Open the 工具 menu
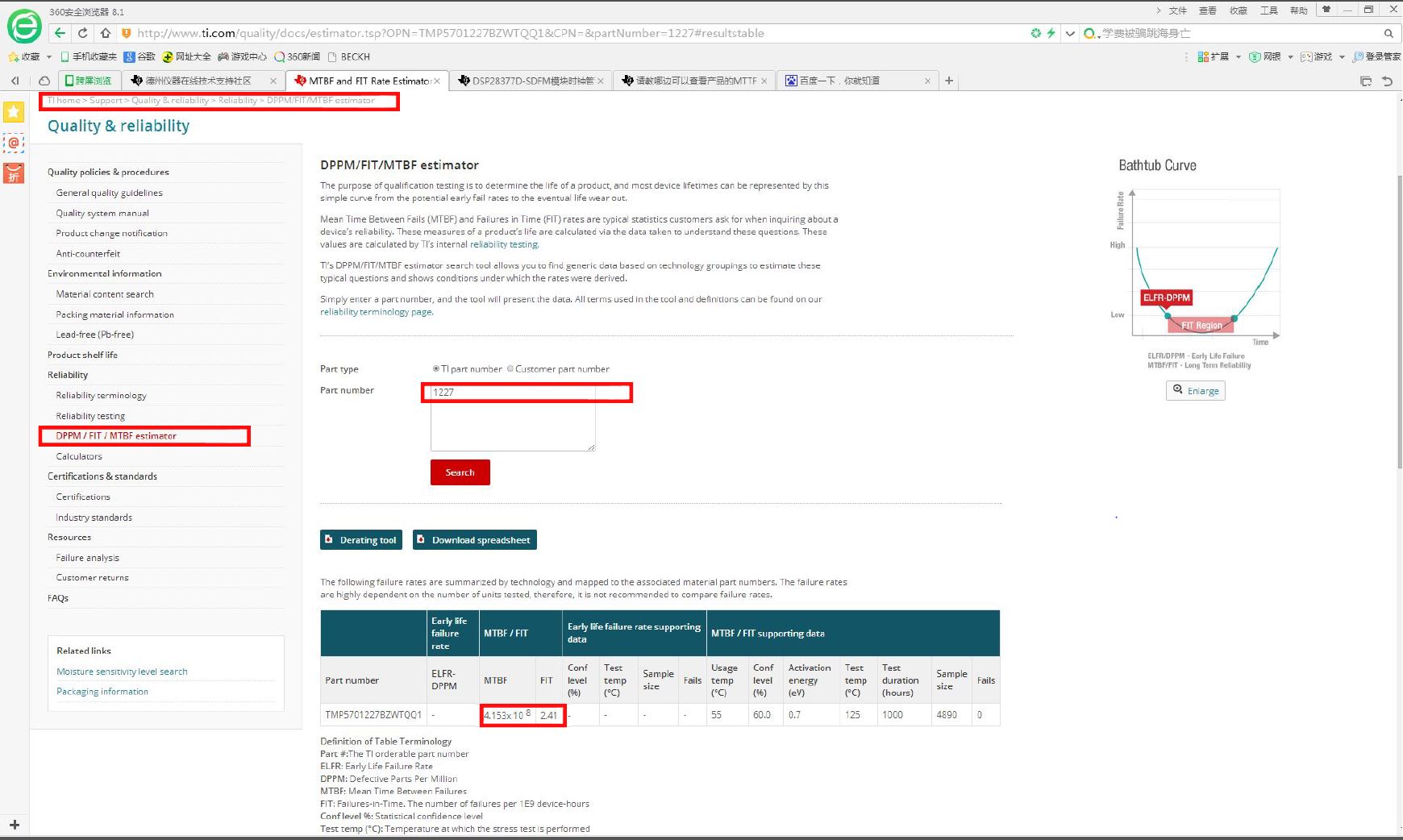This screenshot has height=840, width=1403. [x=1269, y=10]
